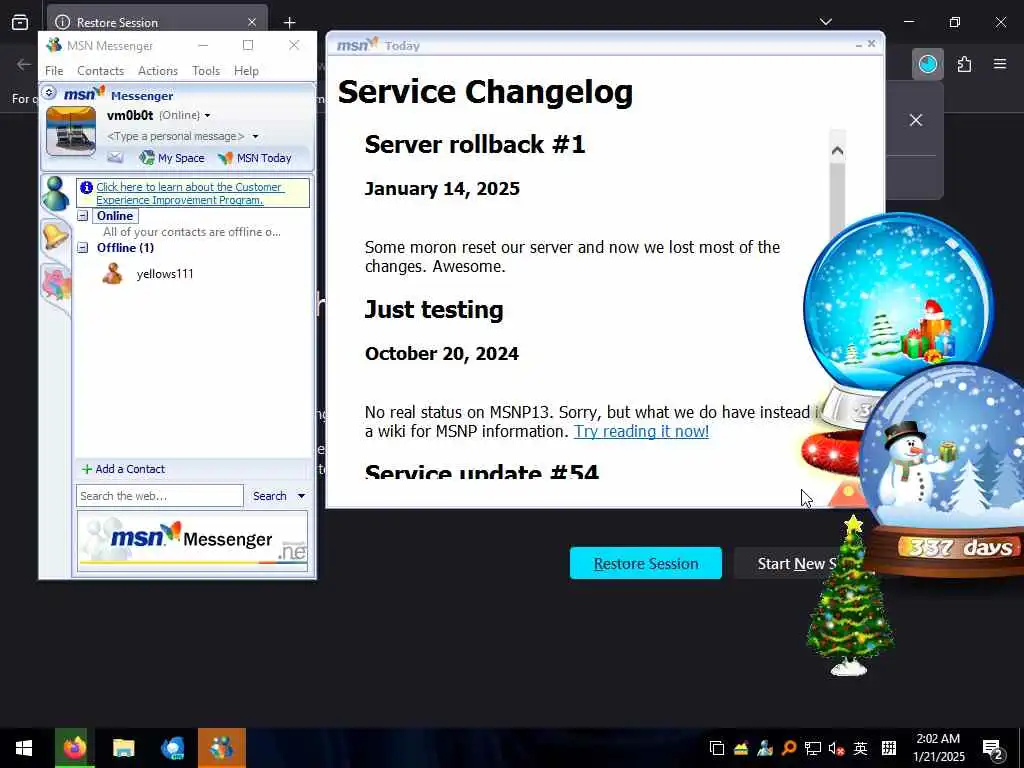Viewport: 1024px width, 768px height.
Task: Open the File menu
Action: (x=54, y=71)
